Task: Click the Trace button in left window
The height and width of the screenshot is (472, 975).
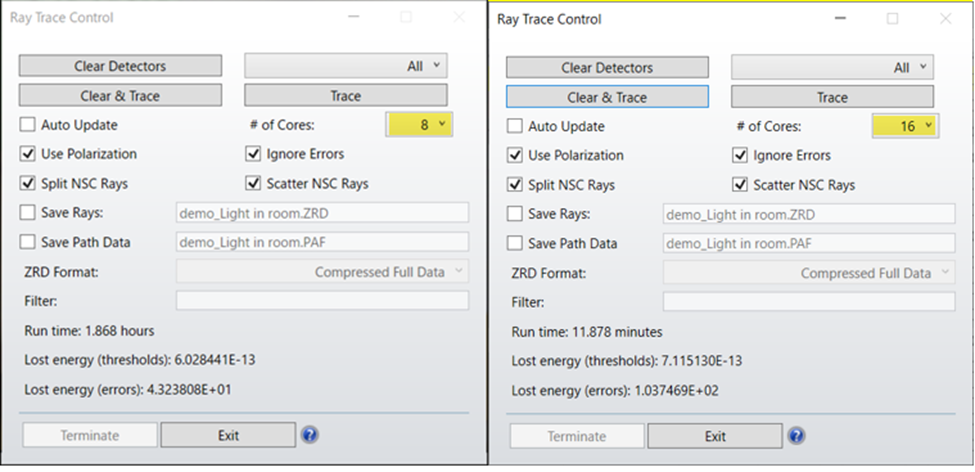Action: click(346, 96)
